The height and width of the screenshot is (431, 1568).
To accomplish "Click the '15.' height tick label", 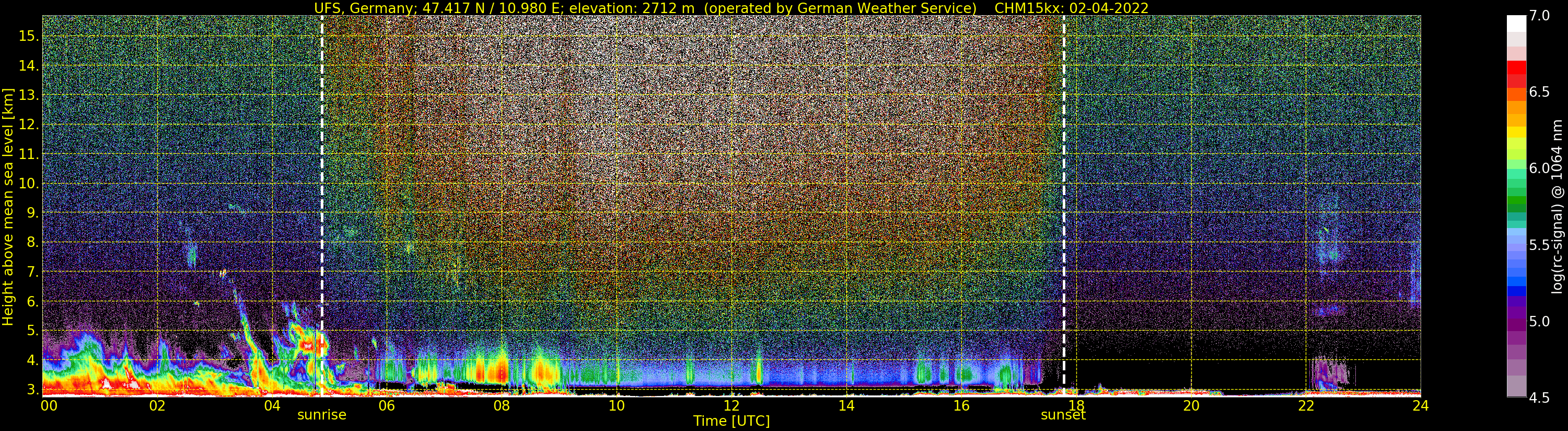I will coord(29,36).
